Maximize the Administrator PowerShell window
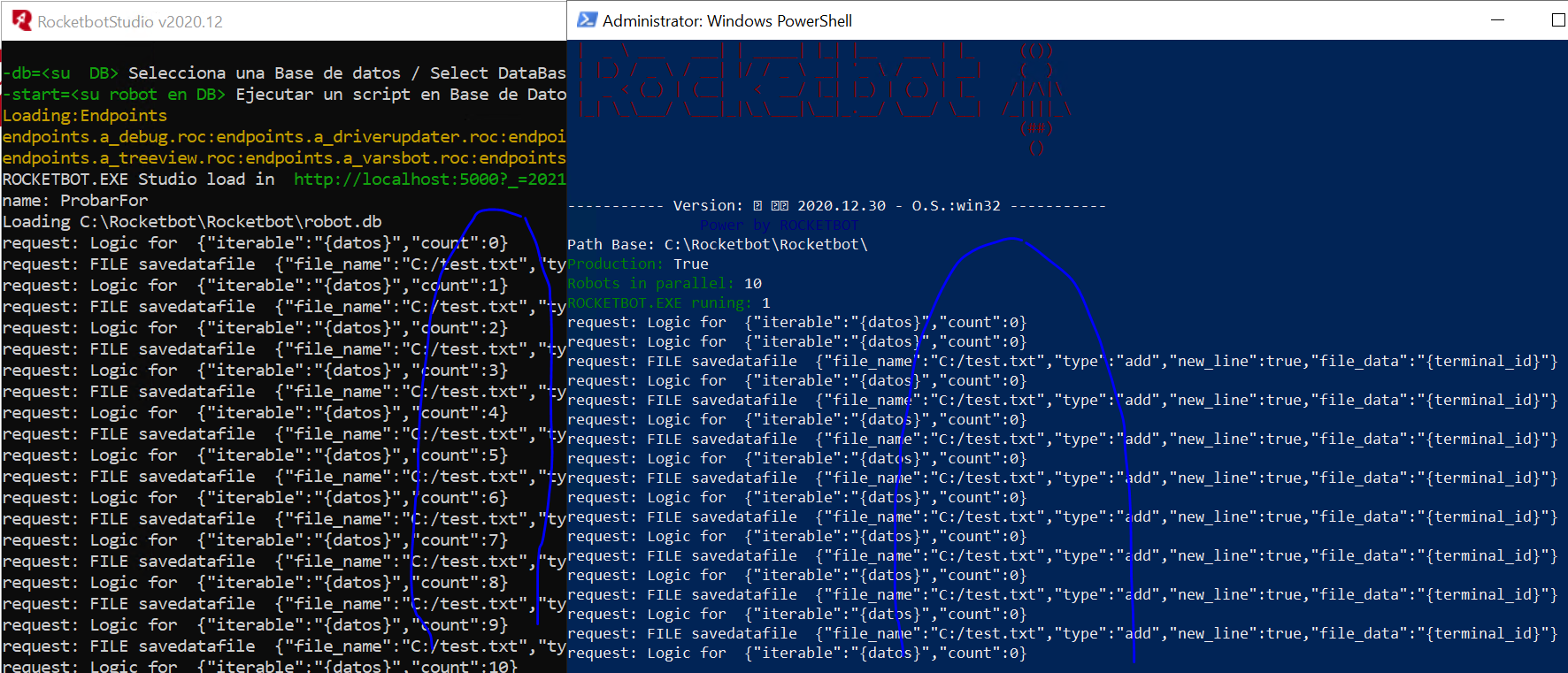The height and width of the screenshot is (673, 1568). click(x=1557, y=20)
